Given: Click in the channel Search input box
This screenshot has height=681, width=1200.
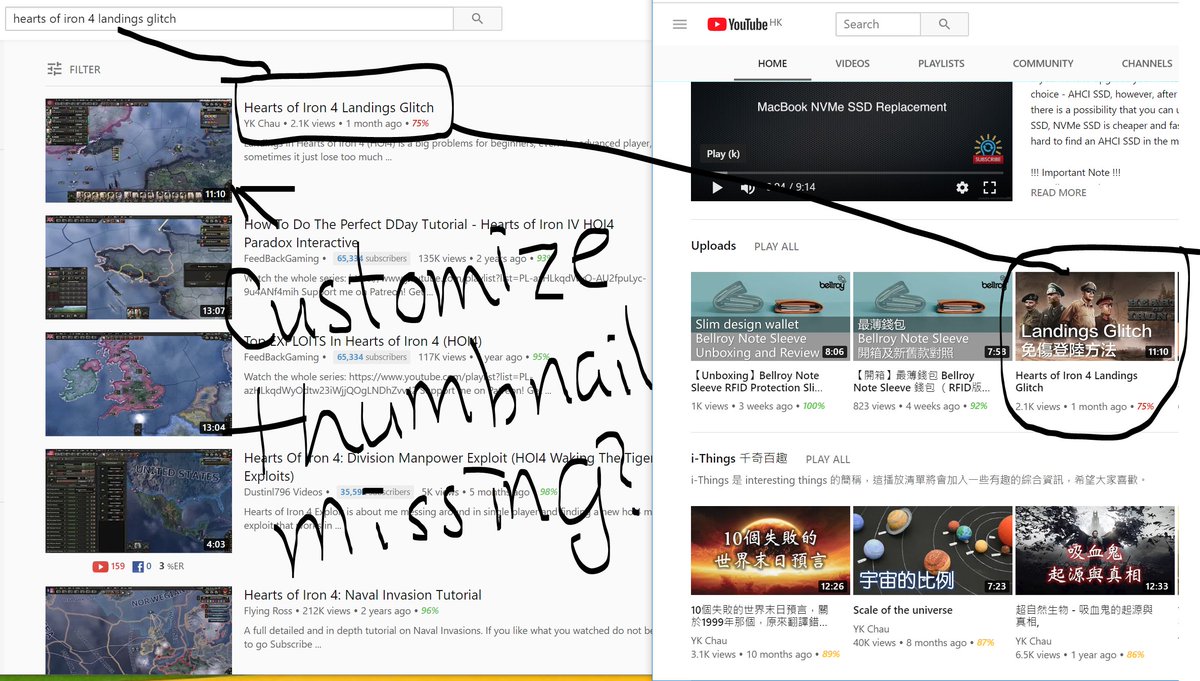Looking at the screenshot, I should (x=878, y=24).
